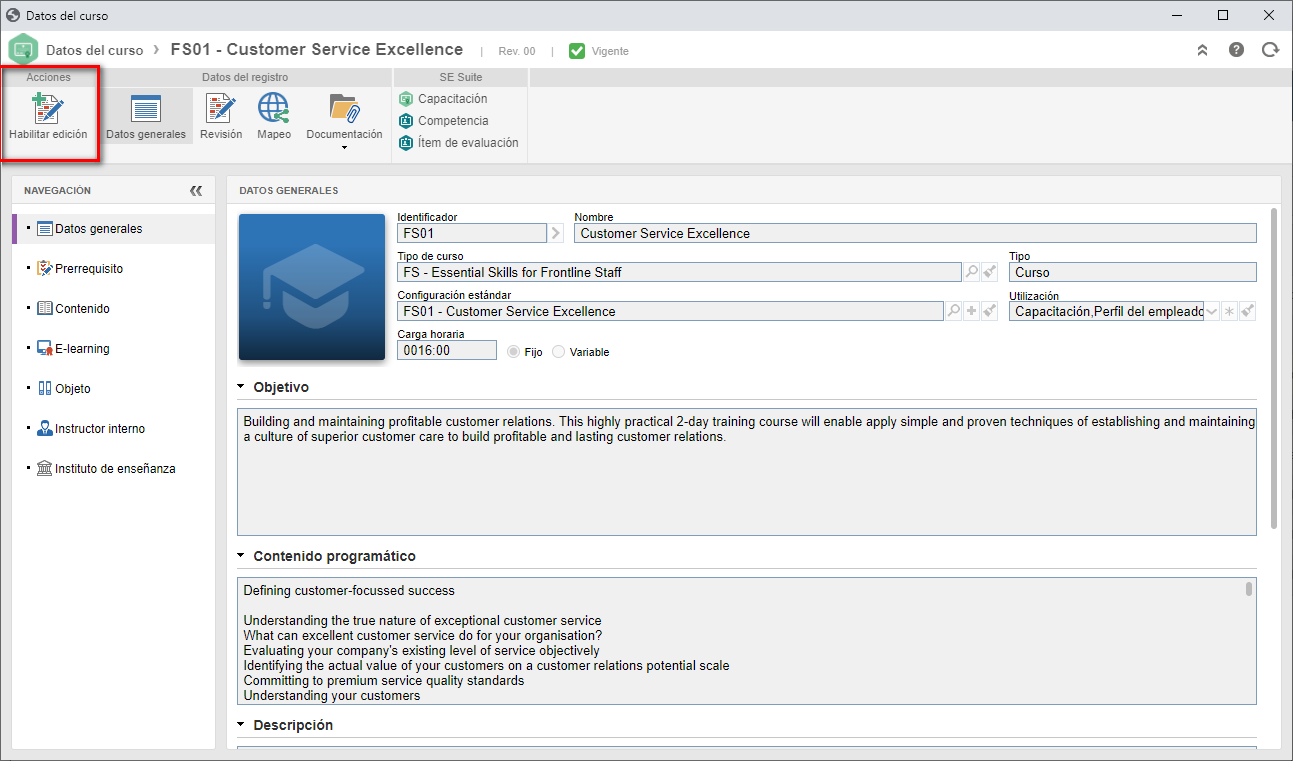Open the Documentación dropdown

(344, 121)
